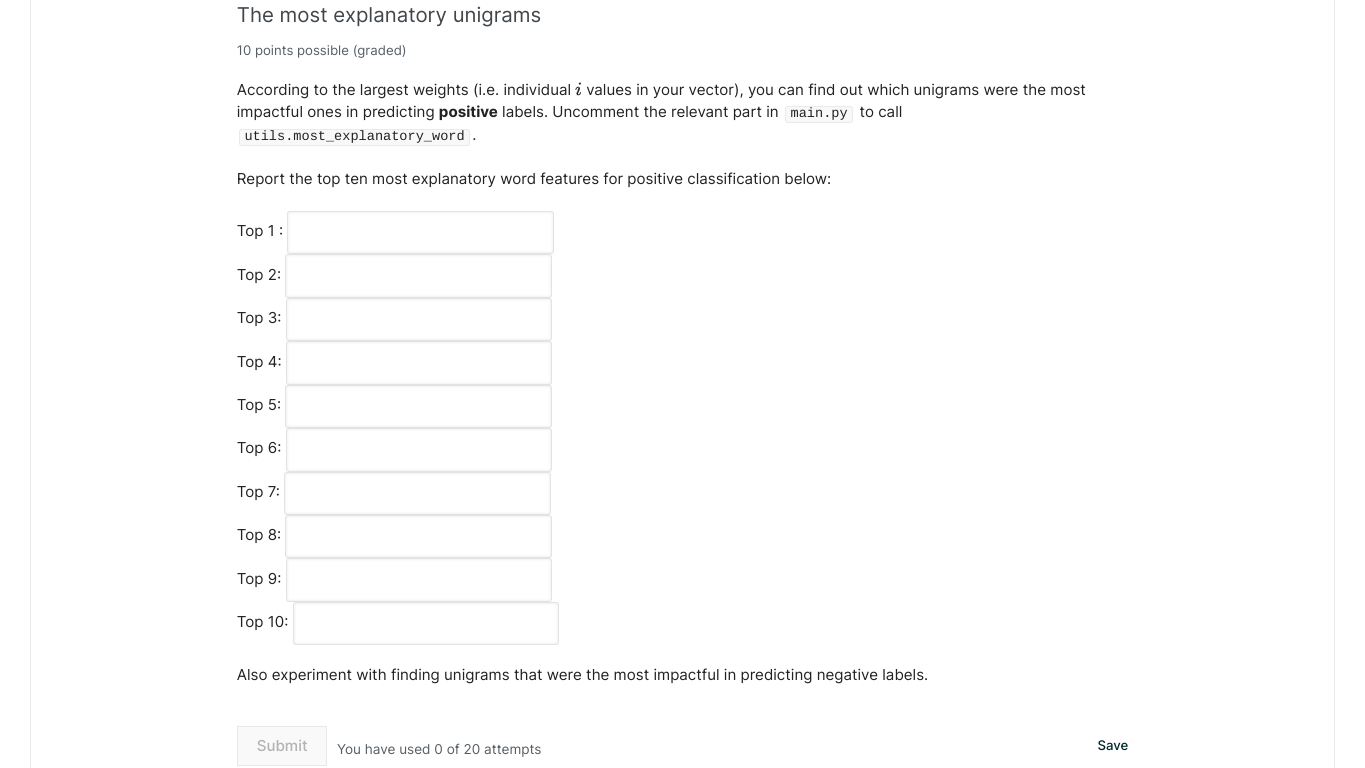The width and height of the screenshot is (1365, 768).
Task: Select the Top 2 input box
Action: [418, 275]
